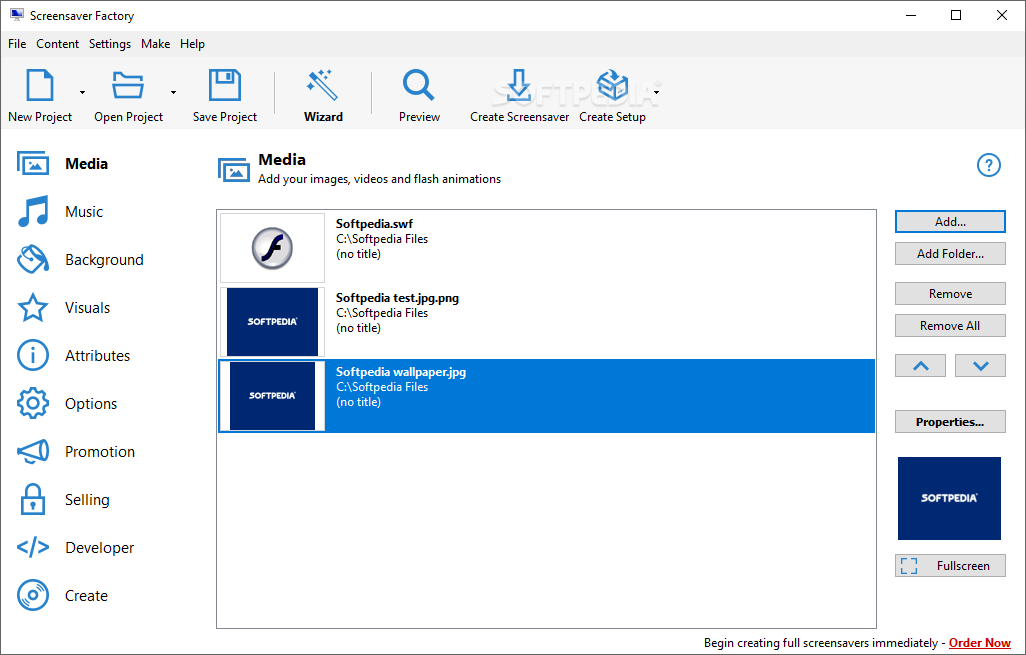Click the Preview magnifier icon
This screenshot has height=655, width=1026.
point(419,85)
